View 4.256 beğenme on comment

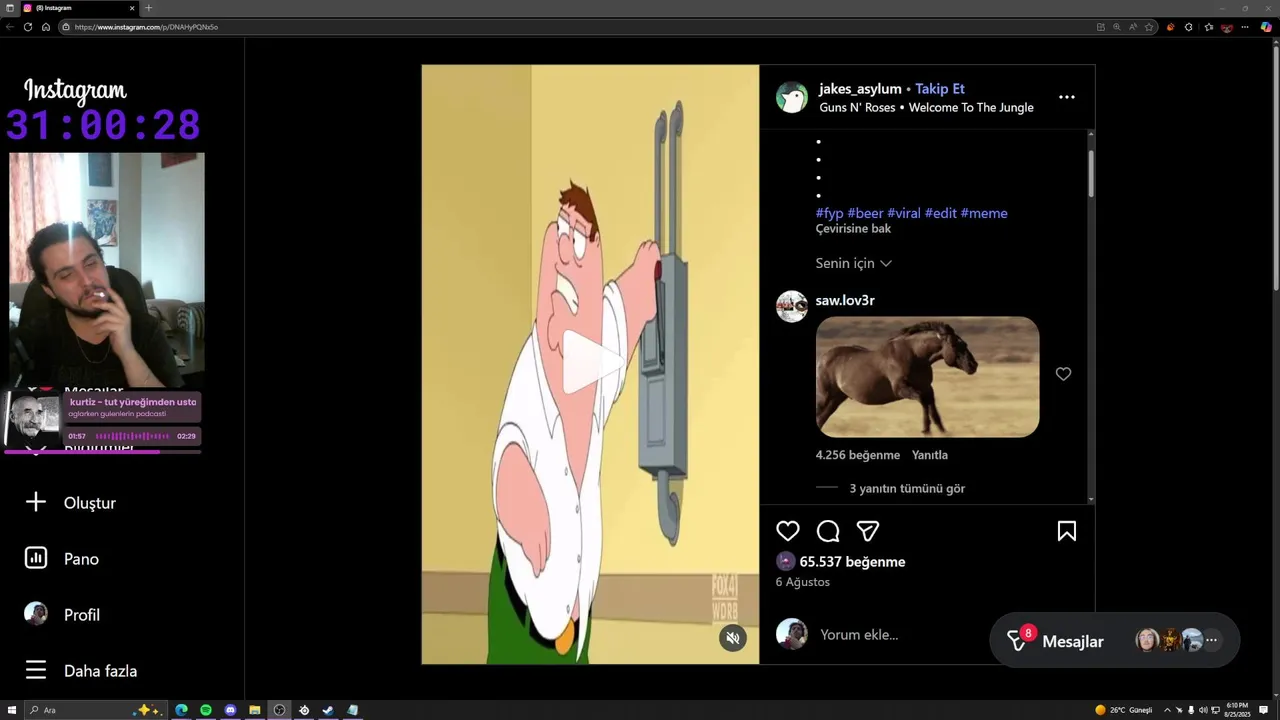[858, 455]
